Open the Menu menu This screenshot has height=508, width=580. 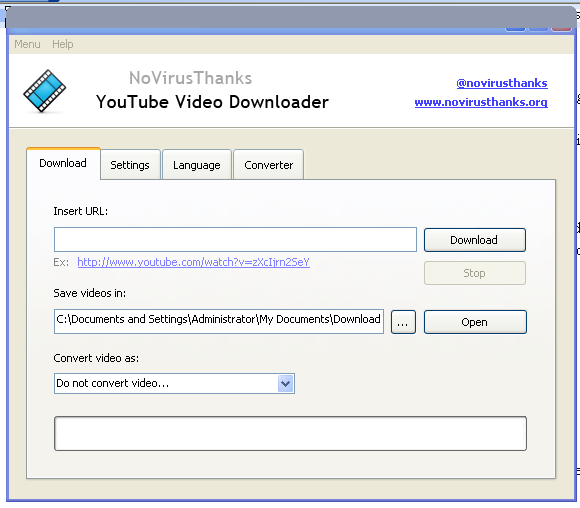click(x=27, y=44)
